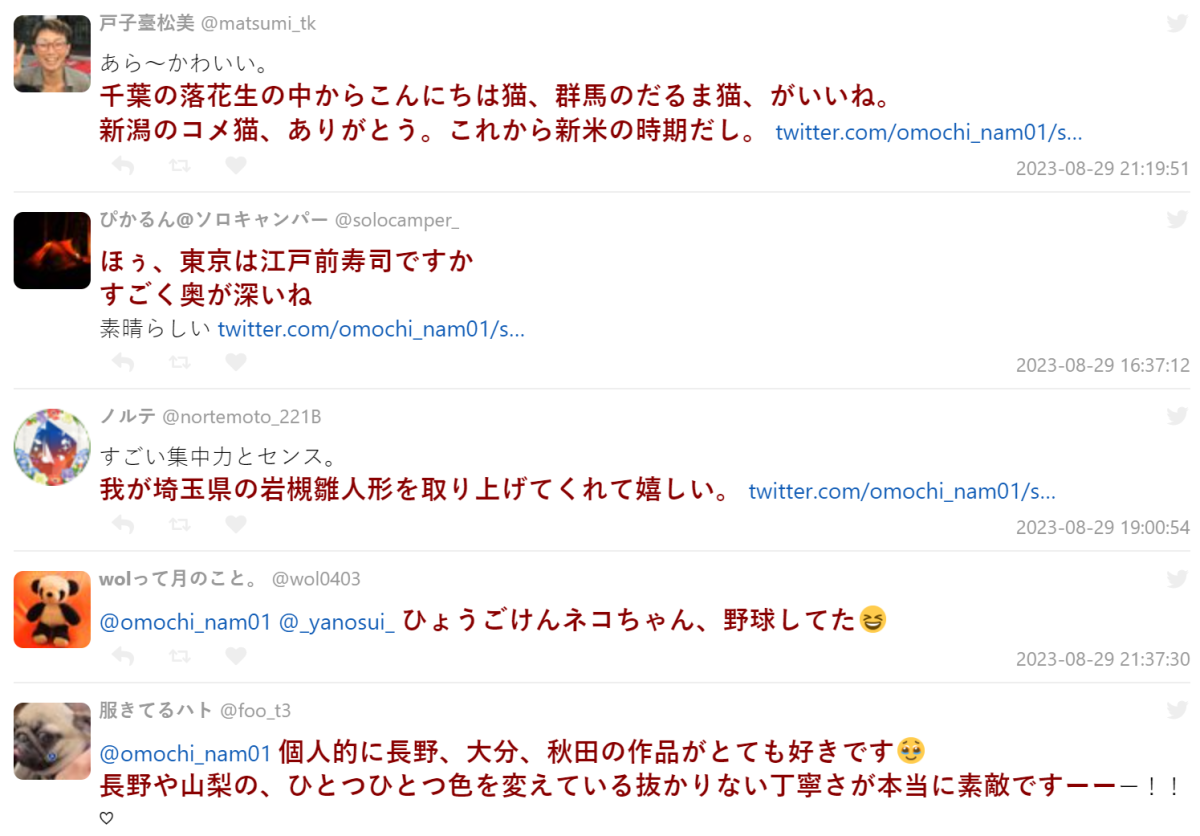The width and height of the screenshot is (1200, 836).
Task: Open 戸子臺松美's profile avatar
Action: 52,54
